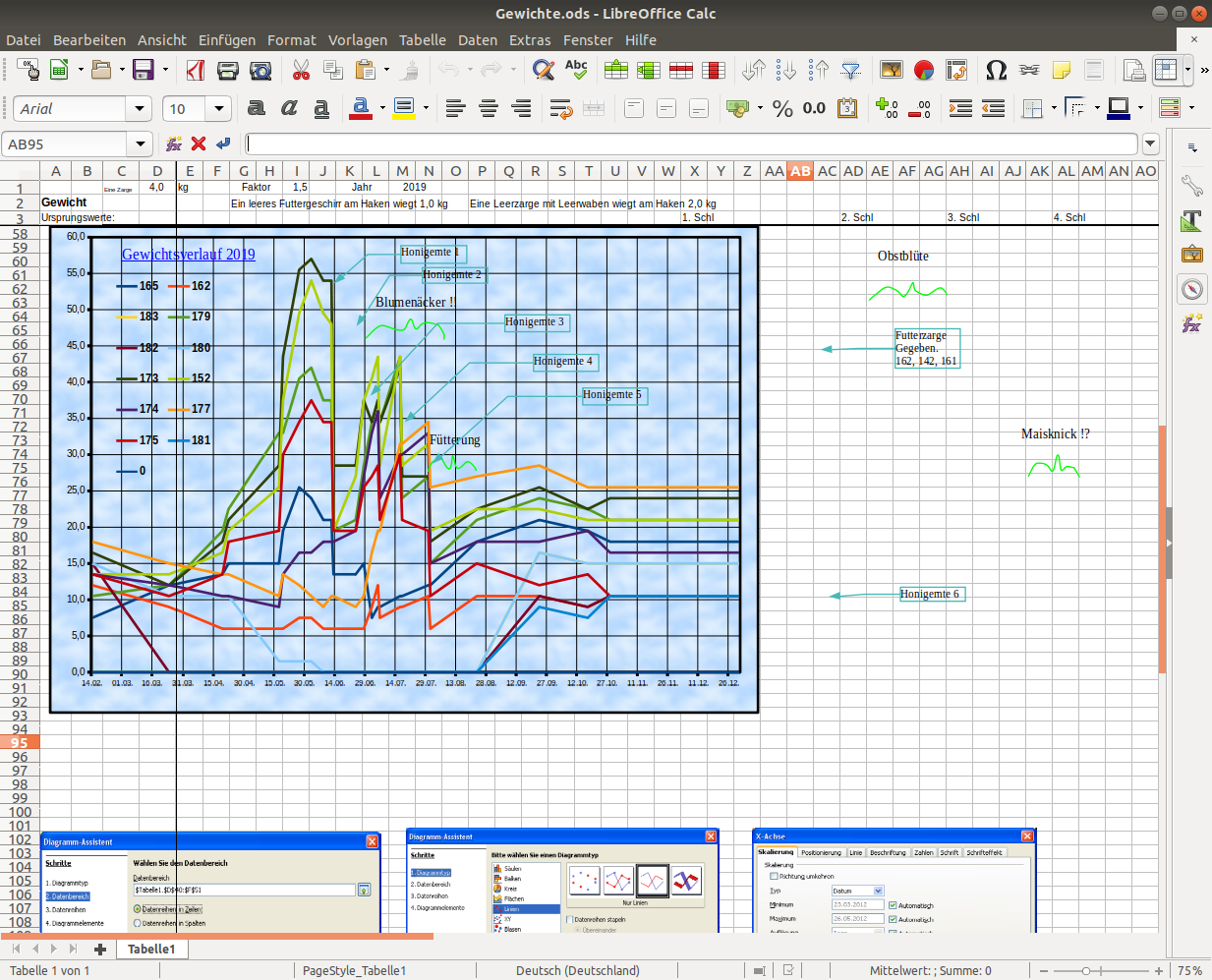Click the Save document icon
The height and width of the screenshot is (980, 1212).
[x=144, y=70]
